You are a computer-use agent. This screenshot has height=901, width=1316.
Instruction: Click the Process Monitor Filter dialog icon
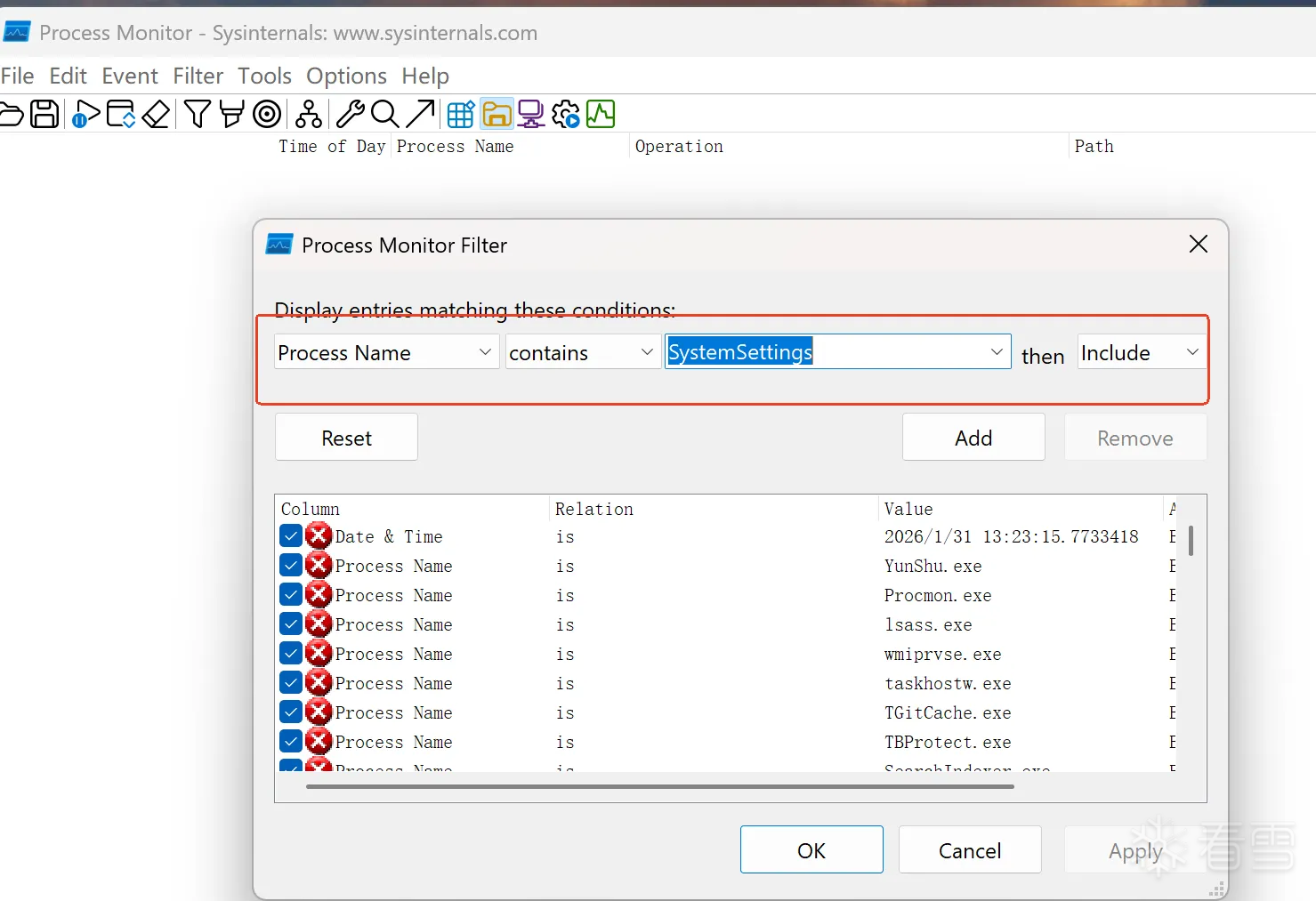tap(279, 245)
